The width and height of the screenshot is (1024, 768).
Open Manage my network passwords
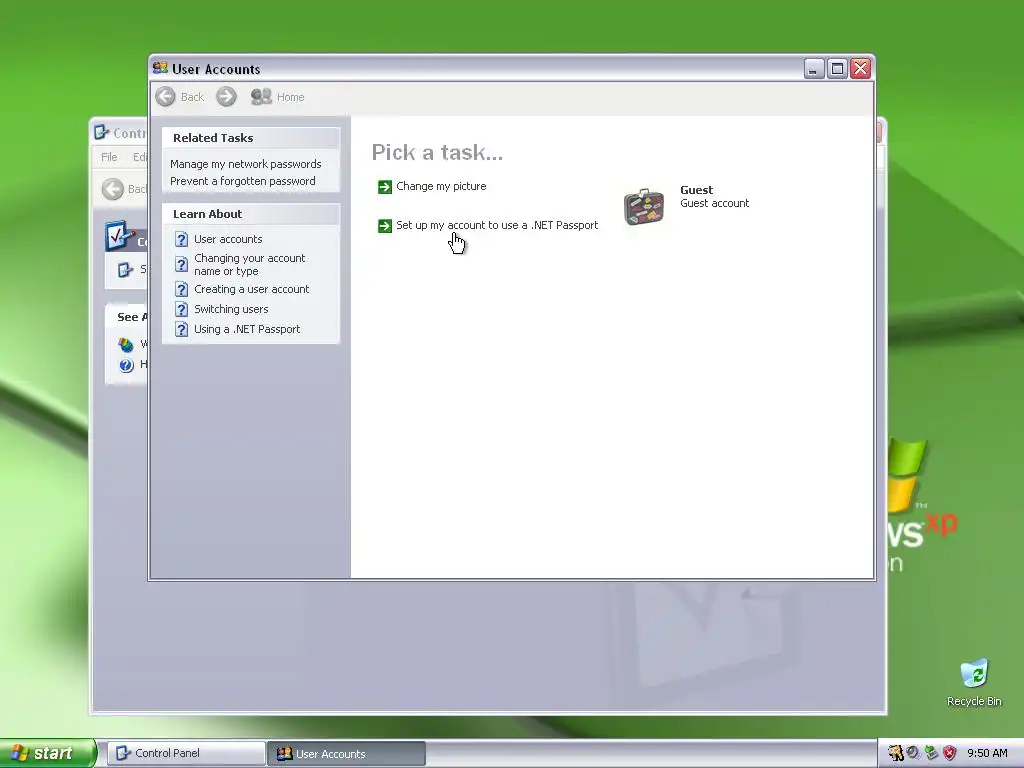(246, 164)
